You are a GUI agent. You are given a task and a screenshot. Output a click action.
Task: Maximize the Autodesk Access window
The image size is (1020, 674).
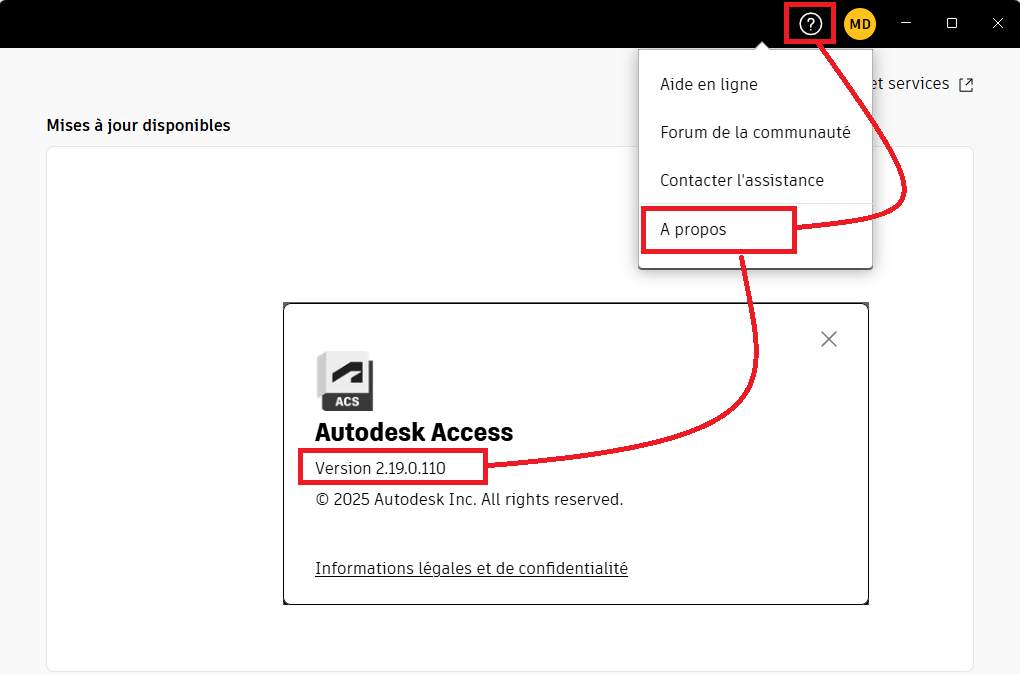[x=952, y=24]
